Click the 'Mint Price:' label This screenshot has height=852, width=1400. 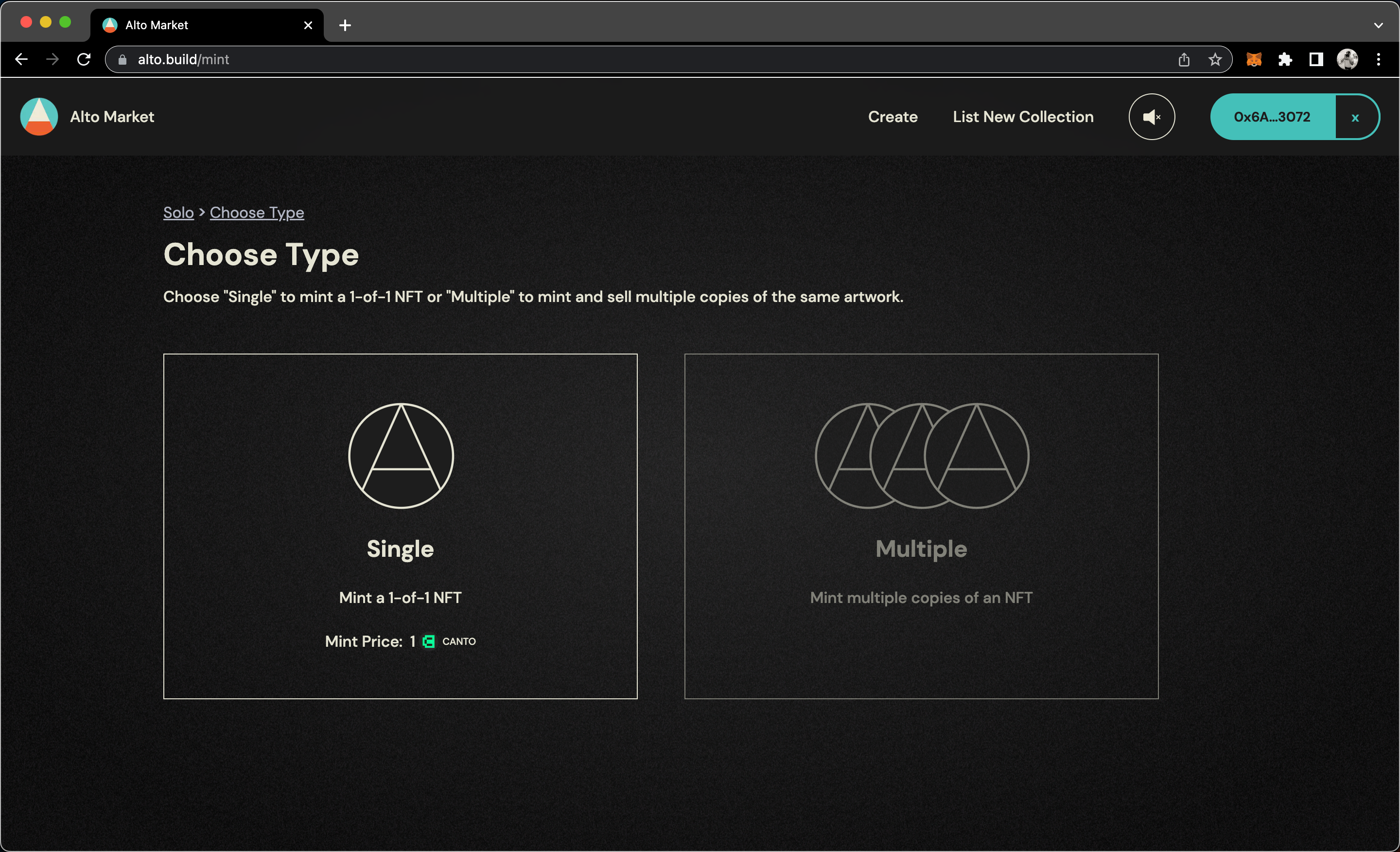coord(364,641)
